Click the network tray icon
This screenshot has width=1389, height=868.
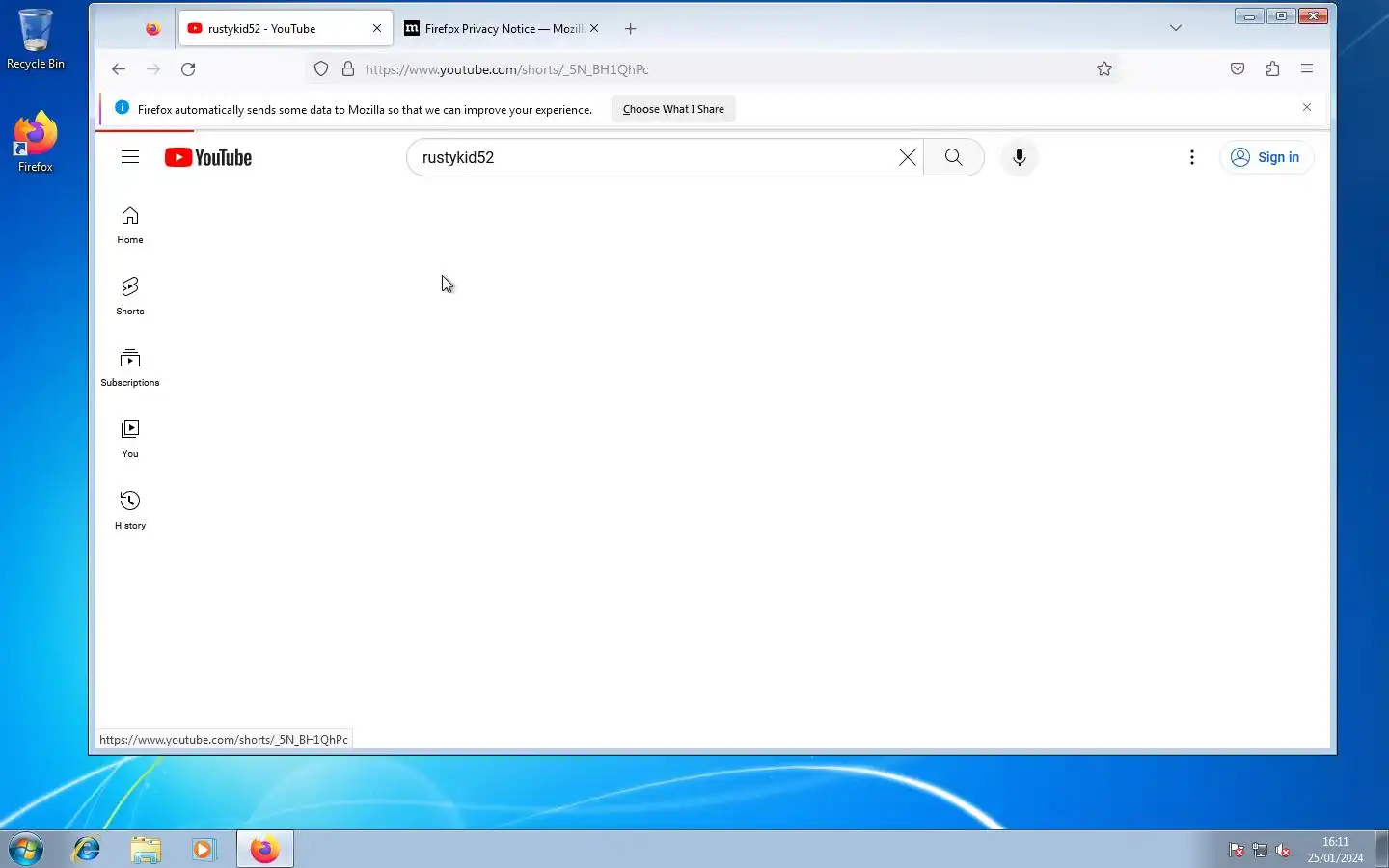[1260, 850]
